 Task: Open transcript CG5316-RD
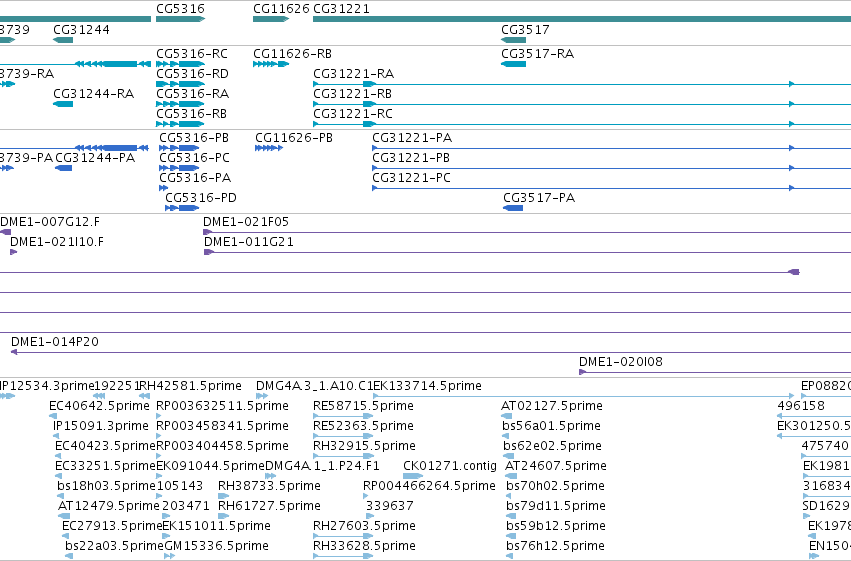(193, 73)
